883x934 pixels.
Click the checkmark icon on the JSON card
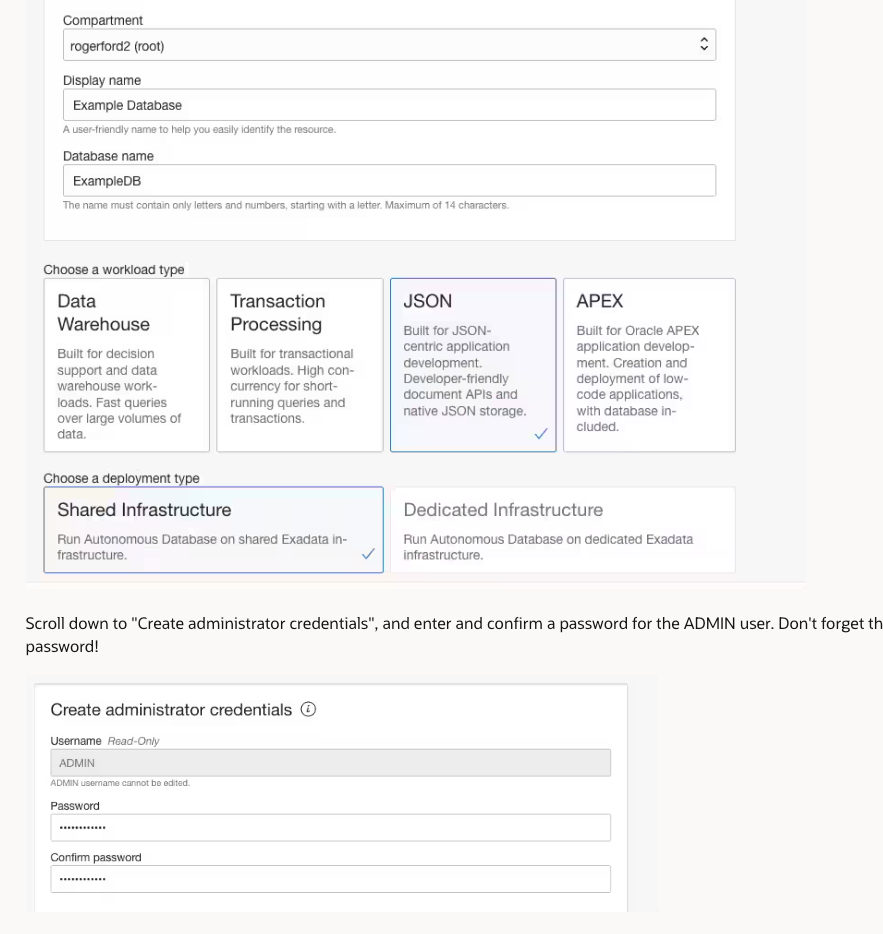click(x=541, y=435)
